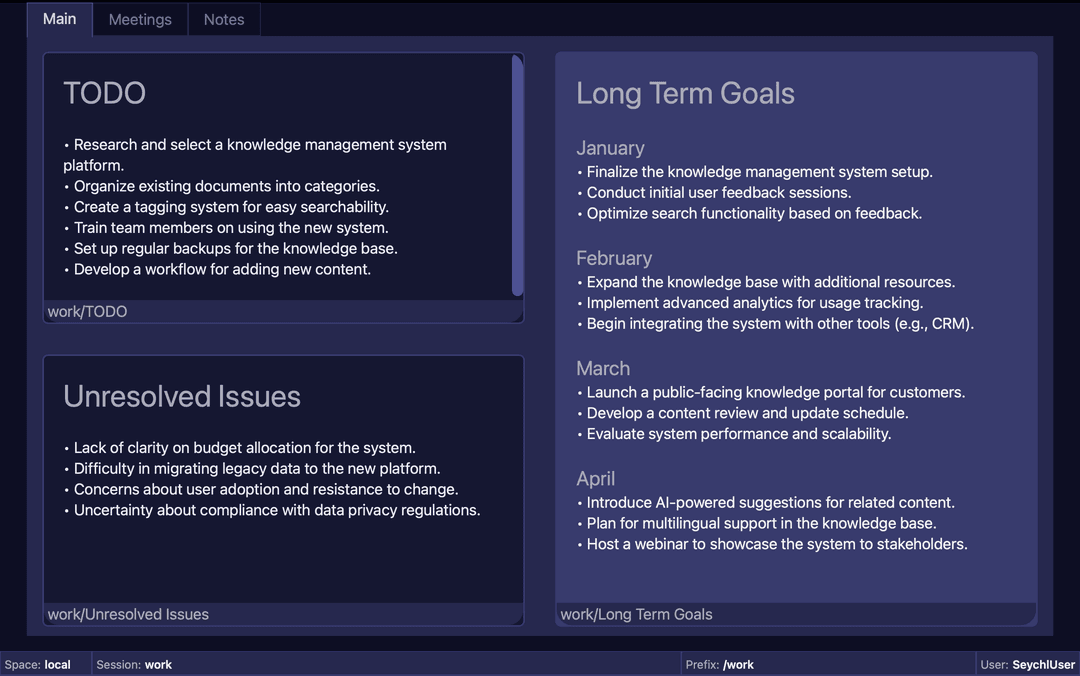Screen dimensions: 1080x676
Task: Click the User: SeychlUser status item
Action: (x=1027, y=664)
